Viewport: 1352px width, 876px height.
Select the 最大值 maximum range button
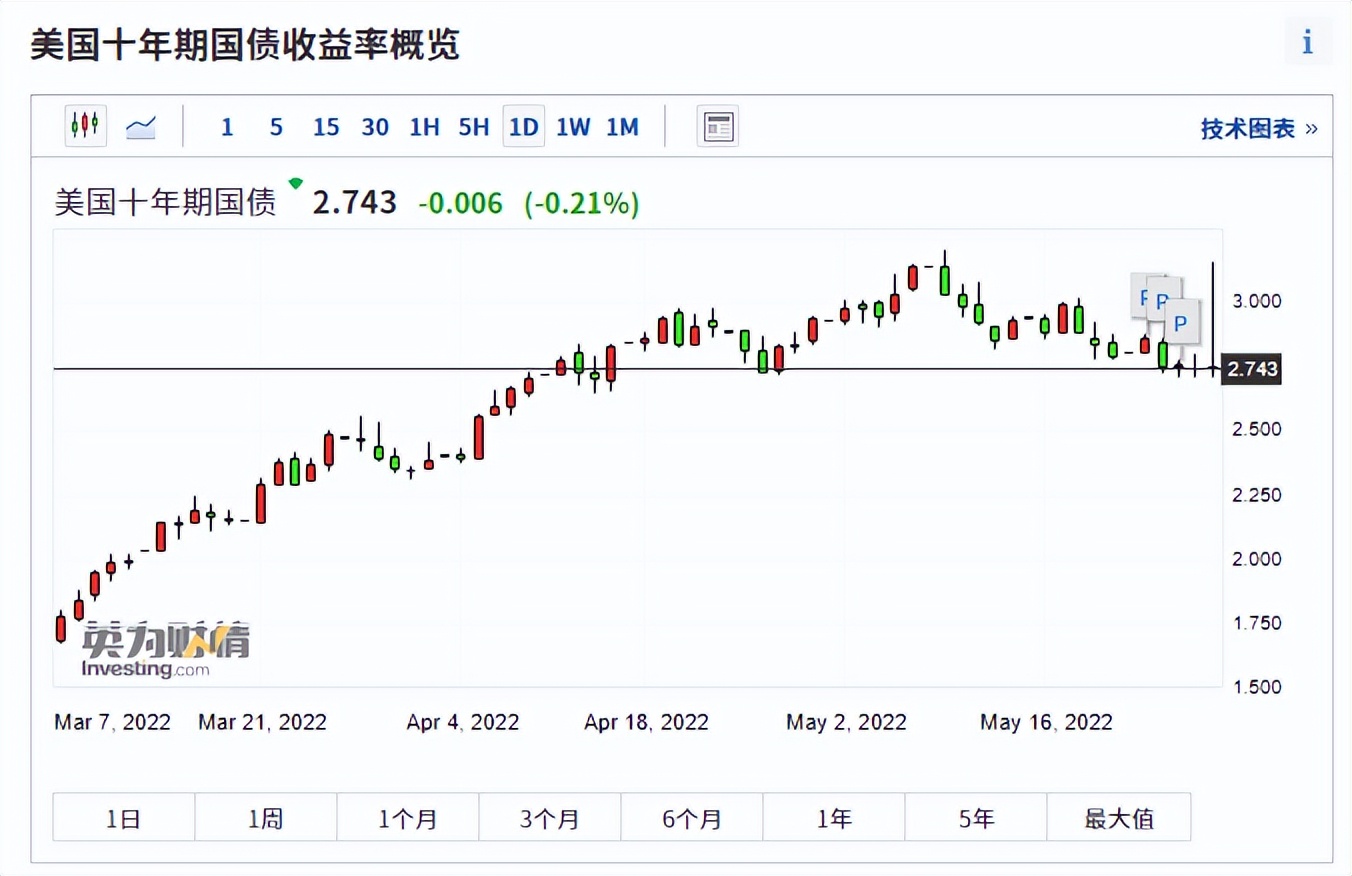tap(1119, 817)
